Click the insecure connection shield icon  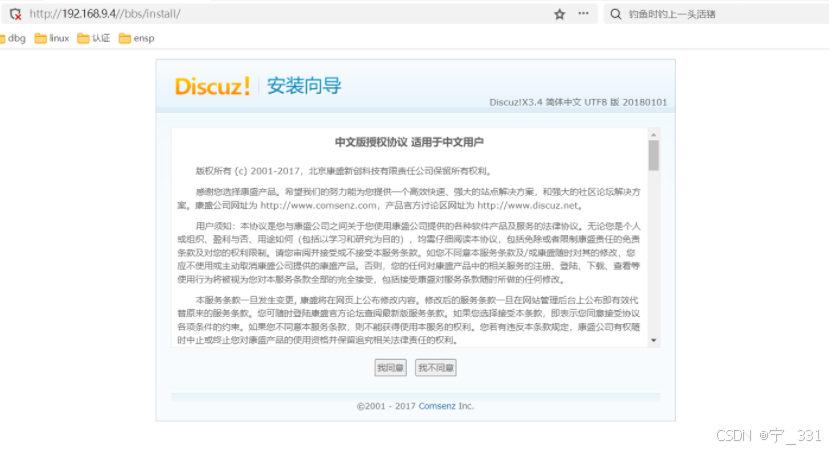[x=16, y=14]
